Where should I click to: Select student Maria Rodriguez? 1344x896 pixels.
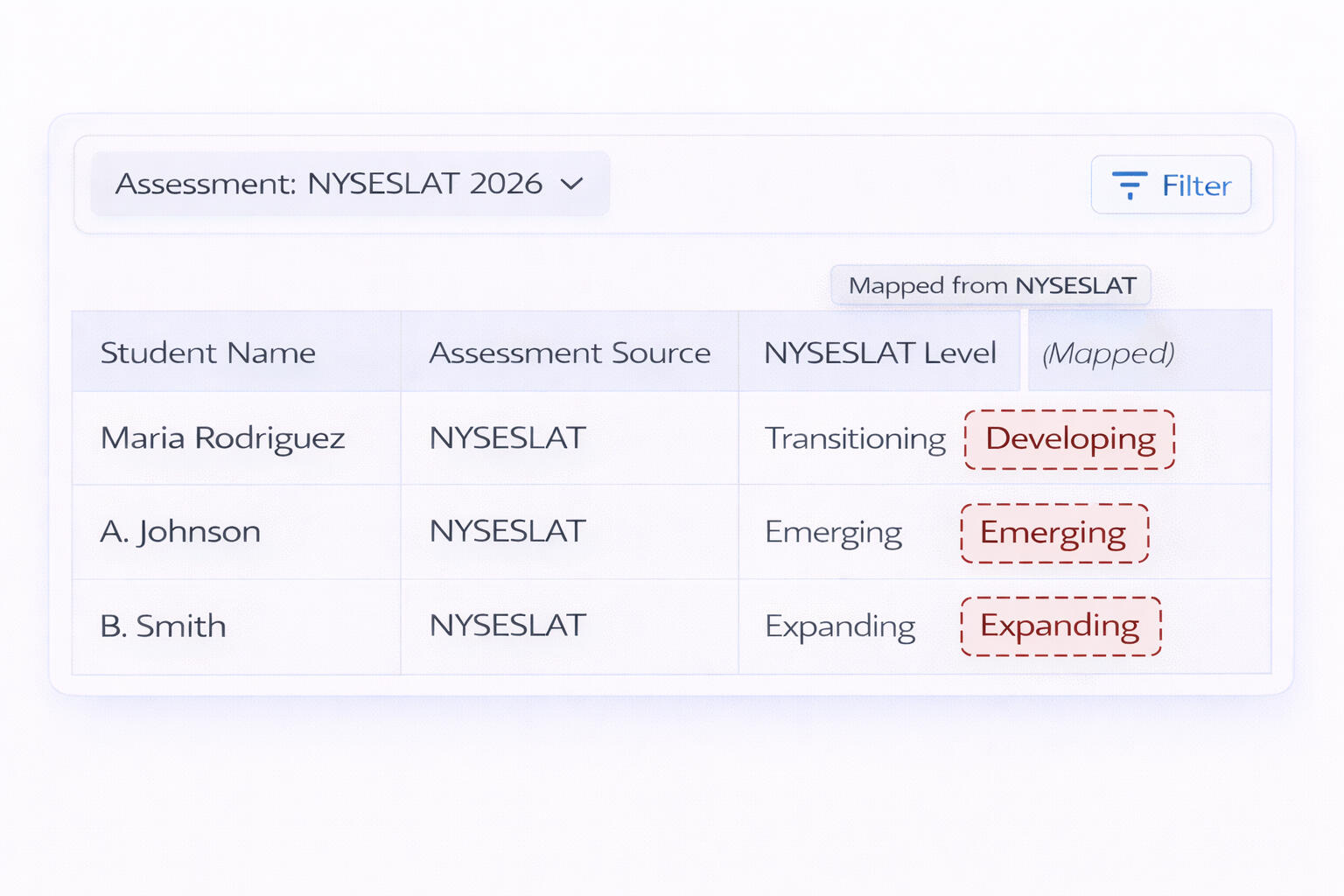pyautogui.click(x=223, y=437)
